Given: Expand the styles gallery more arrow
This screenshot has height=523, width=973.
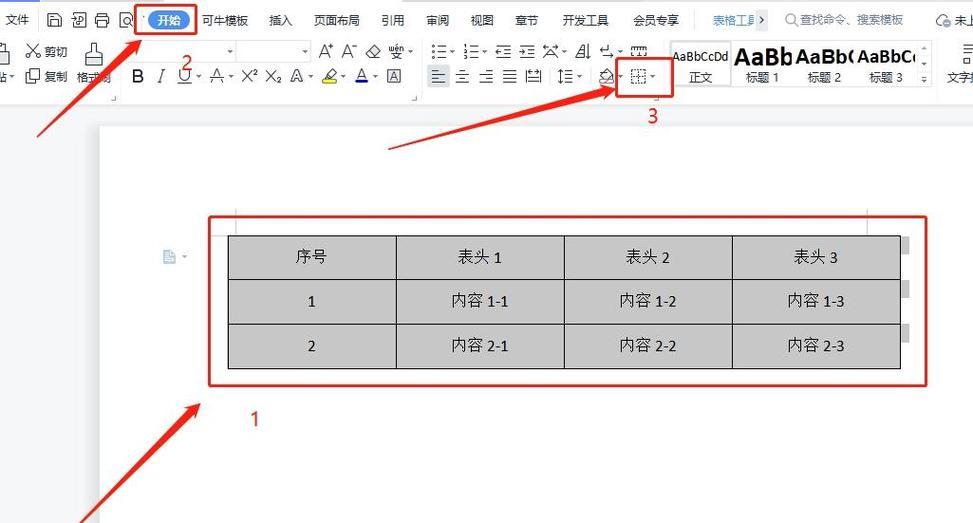Looking at the screenshot, I should point(924,79).
